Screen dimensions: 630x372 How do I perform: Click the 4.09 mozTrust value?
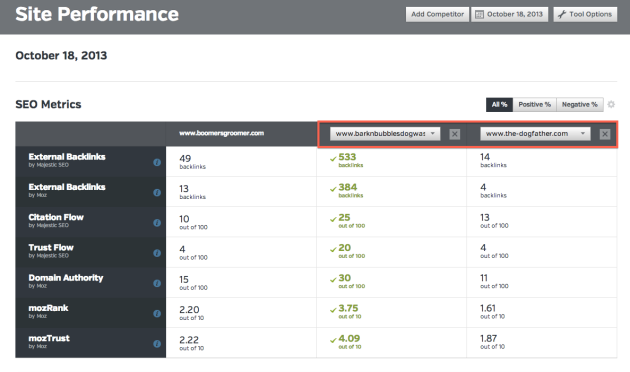(x=349, y=339)
